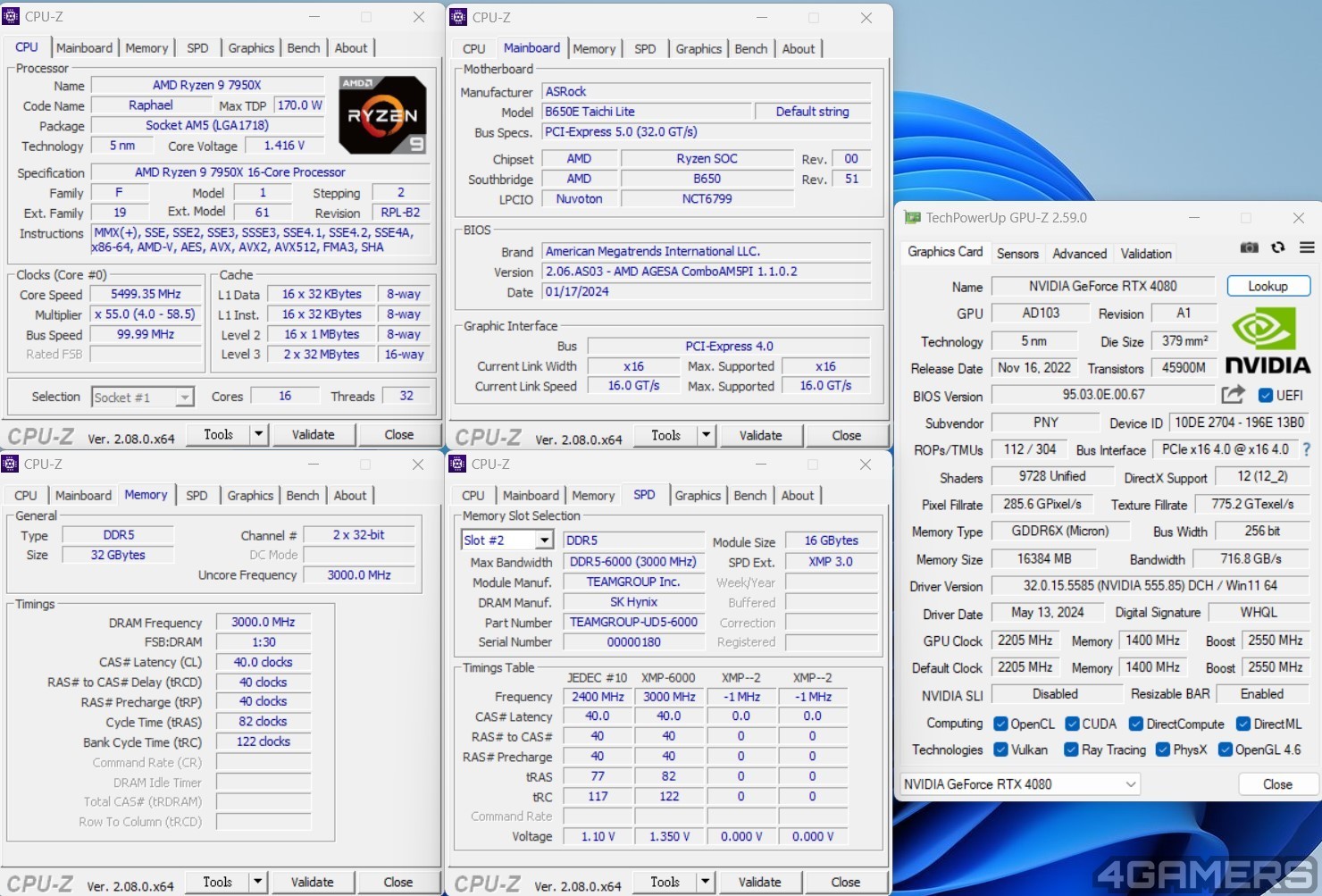Click the Subvendor value PNY
This screenshot has width=1322, height=896.
1046,423
